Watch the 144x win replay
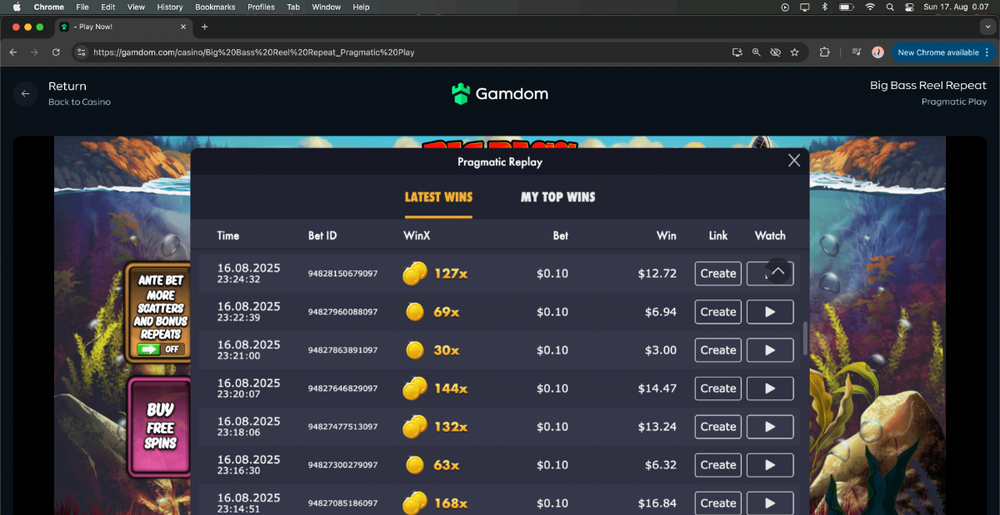Viewport: 1000px width, 515px height. coord(770,388)
